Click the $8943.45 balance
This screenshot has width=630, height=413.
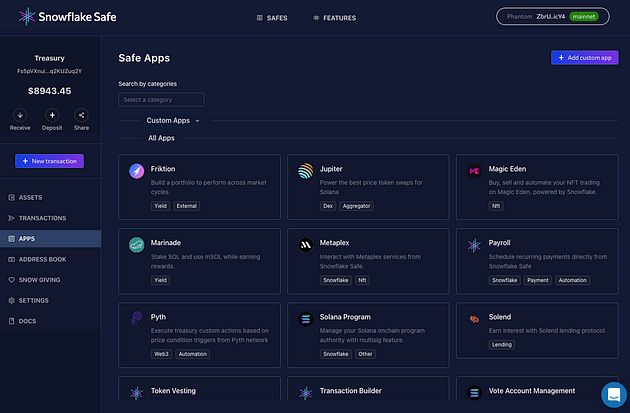point(49,91)
